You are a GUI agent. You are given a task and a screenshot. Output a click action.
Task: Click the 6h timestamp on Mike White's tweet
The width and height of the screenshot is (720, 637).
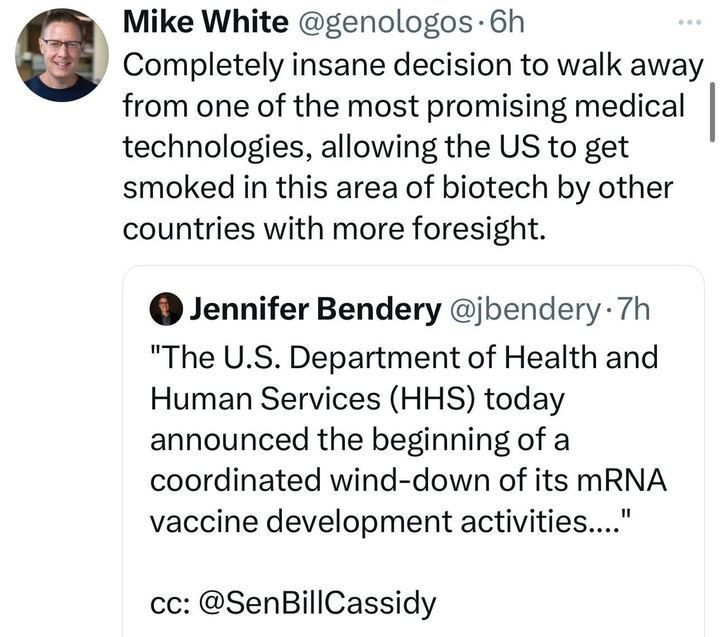click(500, 22)
